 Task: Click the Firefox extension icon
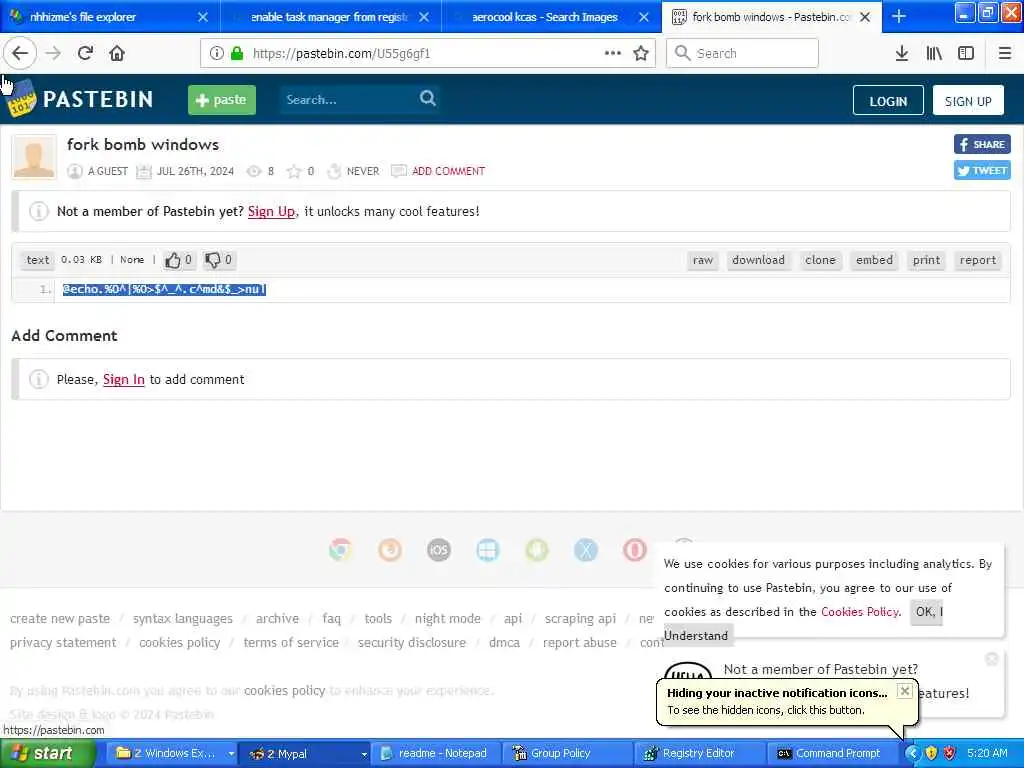tap(390, 550)
